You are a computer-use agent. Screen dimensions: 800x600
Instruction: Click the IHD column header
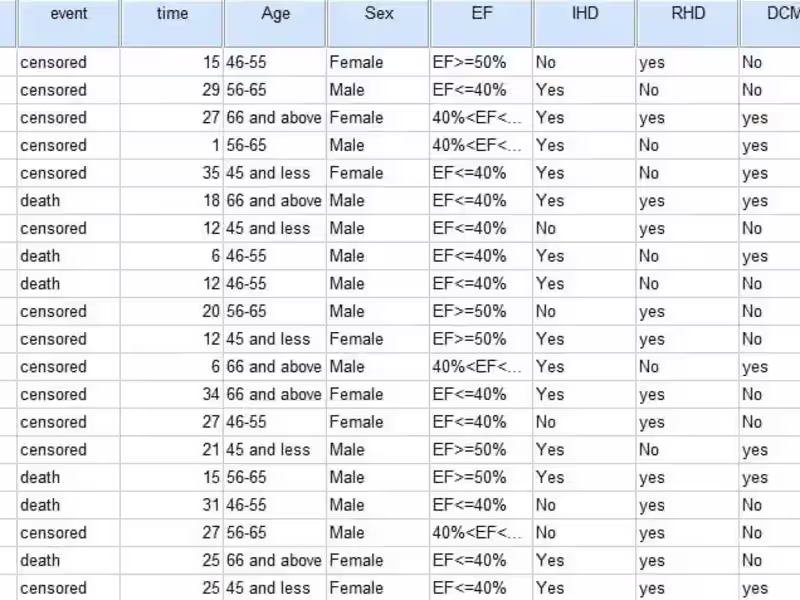click(584, 15)
